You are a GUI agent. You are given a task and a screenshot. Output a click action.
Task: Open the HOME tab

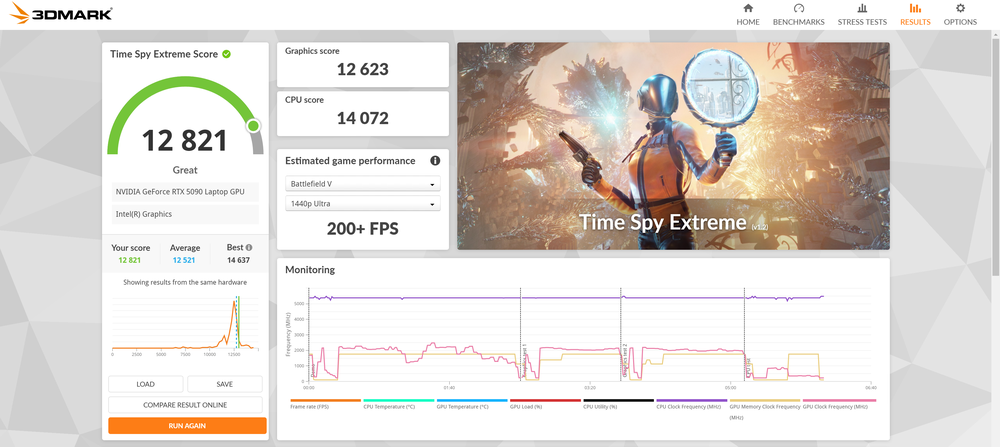748,15
